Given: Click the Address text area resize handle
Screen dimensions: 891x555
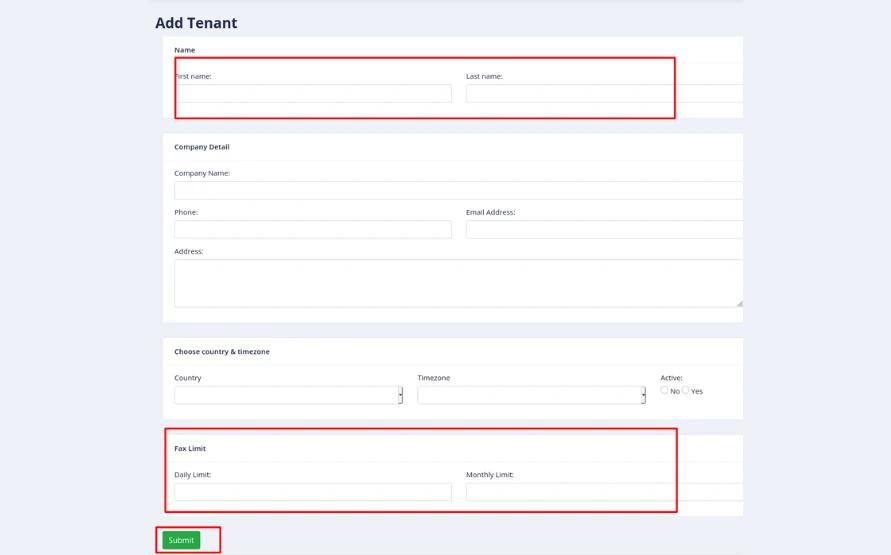Looking at the screenshot, I should coord(739,303).
